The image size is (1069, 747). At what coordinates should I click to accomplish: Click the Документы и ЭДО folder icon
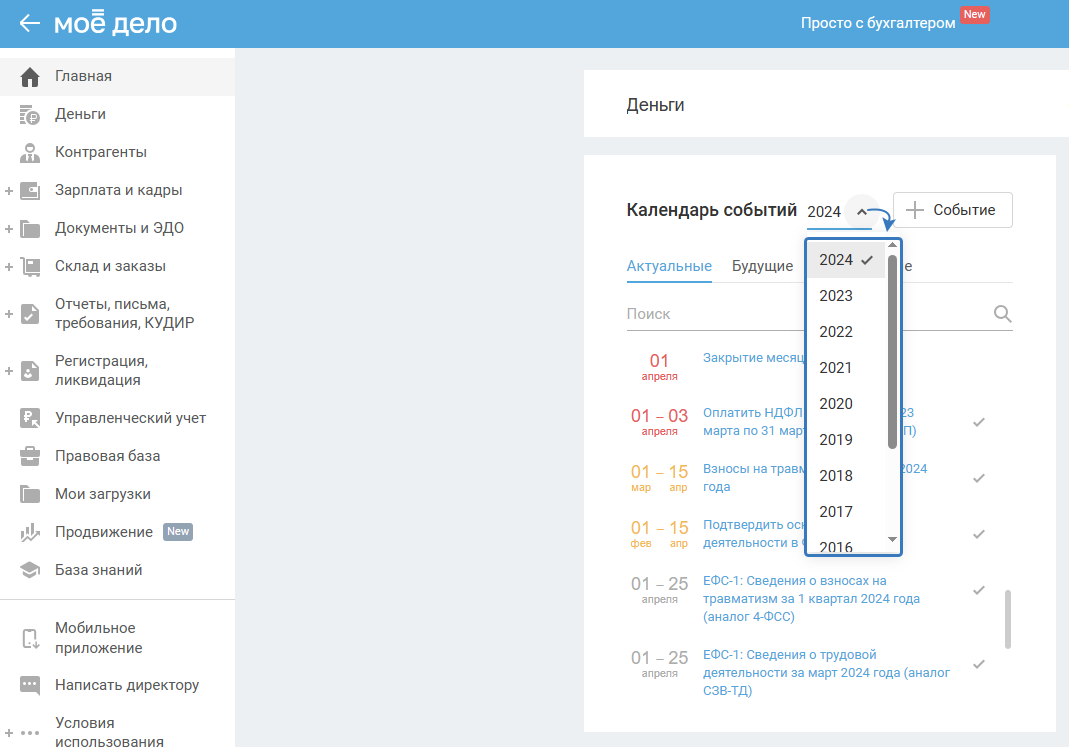pyautogui.click(x=30, y=229)
